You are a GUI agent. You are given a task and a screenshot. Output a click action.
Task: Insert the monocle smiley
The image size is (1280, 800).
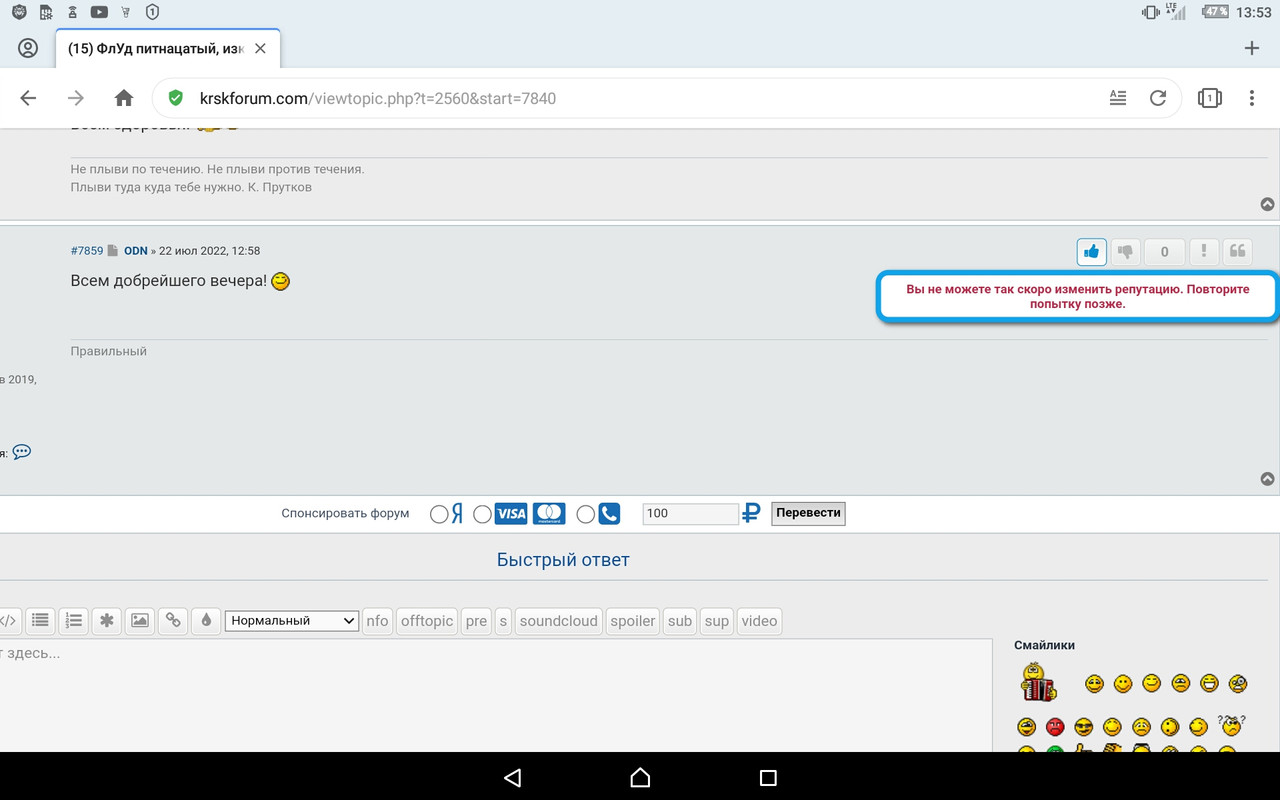pos(1239,684)
